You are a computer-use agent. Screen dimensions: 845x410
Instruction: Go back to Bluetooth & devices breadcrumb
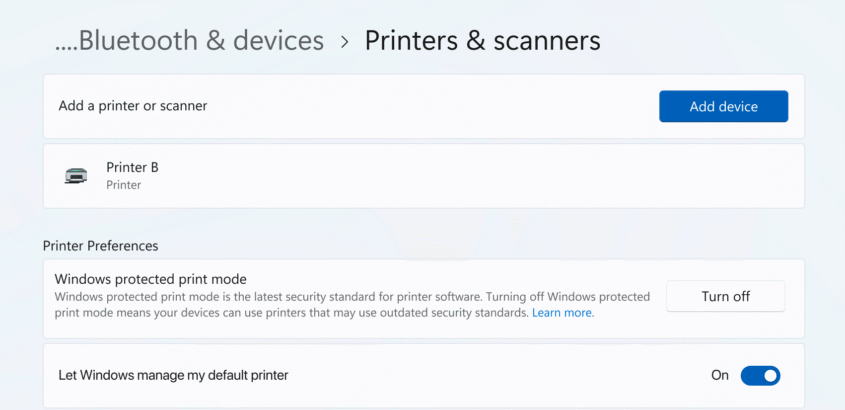201,41
